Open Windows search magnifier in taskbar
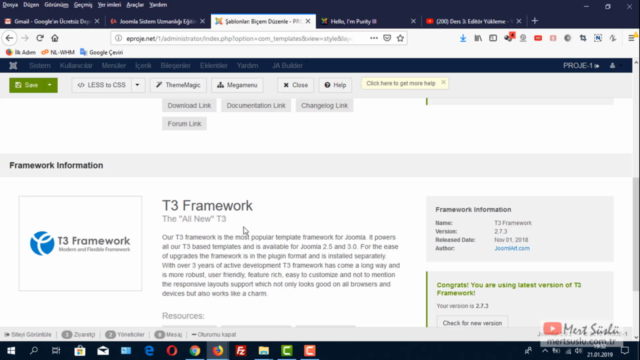The width and height of the screenshot is (640, 360). click(34, 351)
